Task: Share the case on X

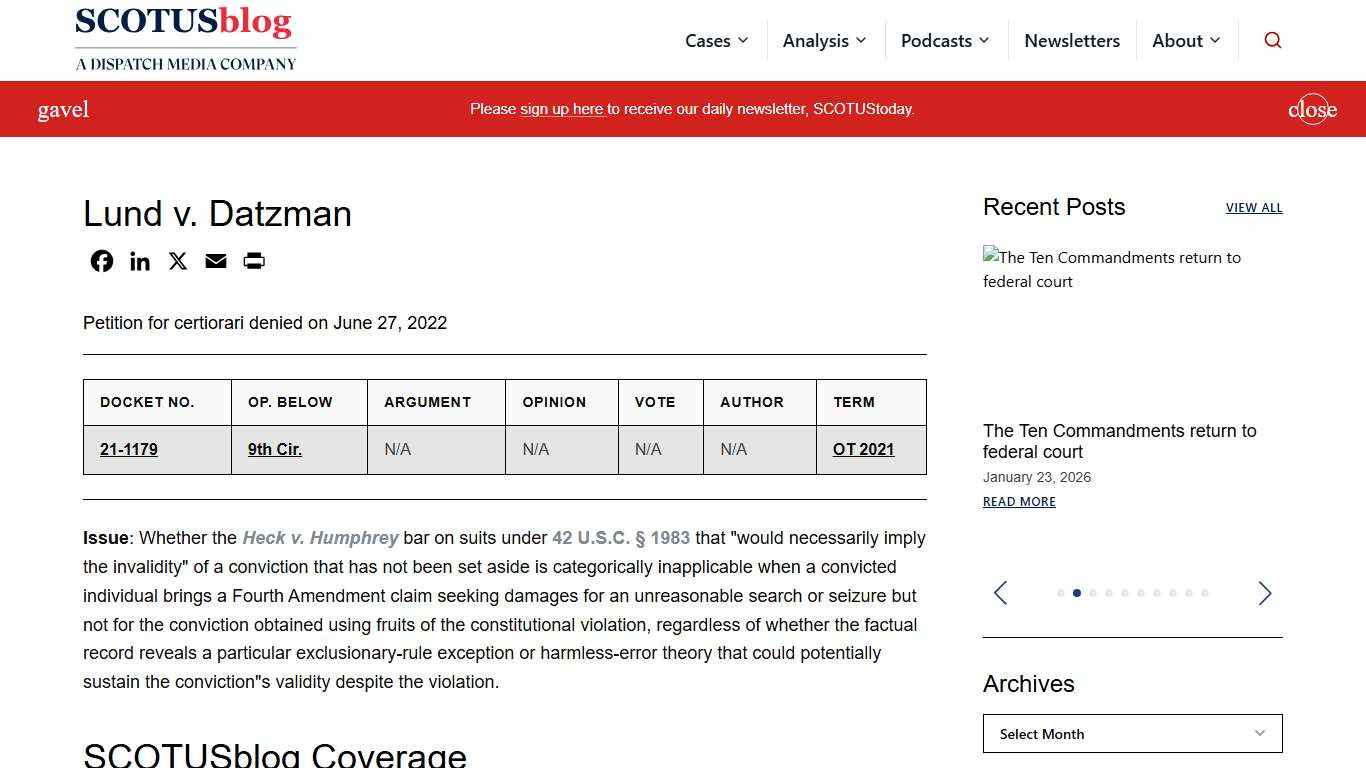Action: pyautogui.click(x=178, y=261)
